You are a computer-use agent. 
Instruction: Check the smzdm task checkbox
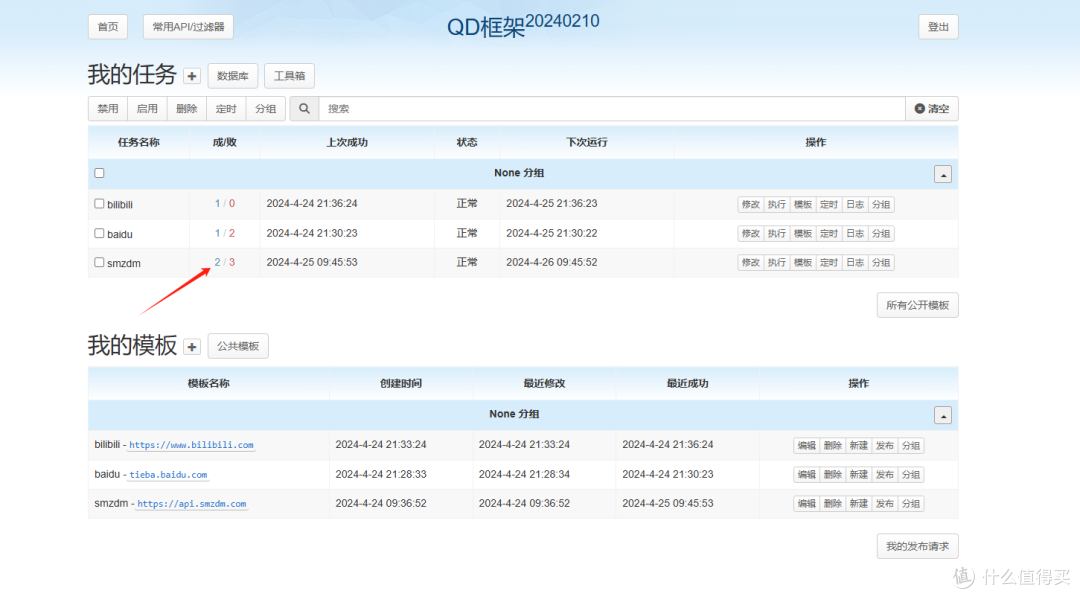coord(99,262)
